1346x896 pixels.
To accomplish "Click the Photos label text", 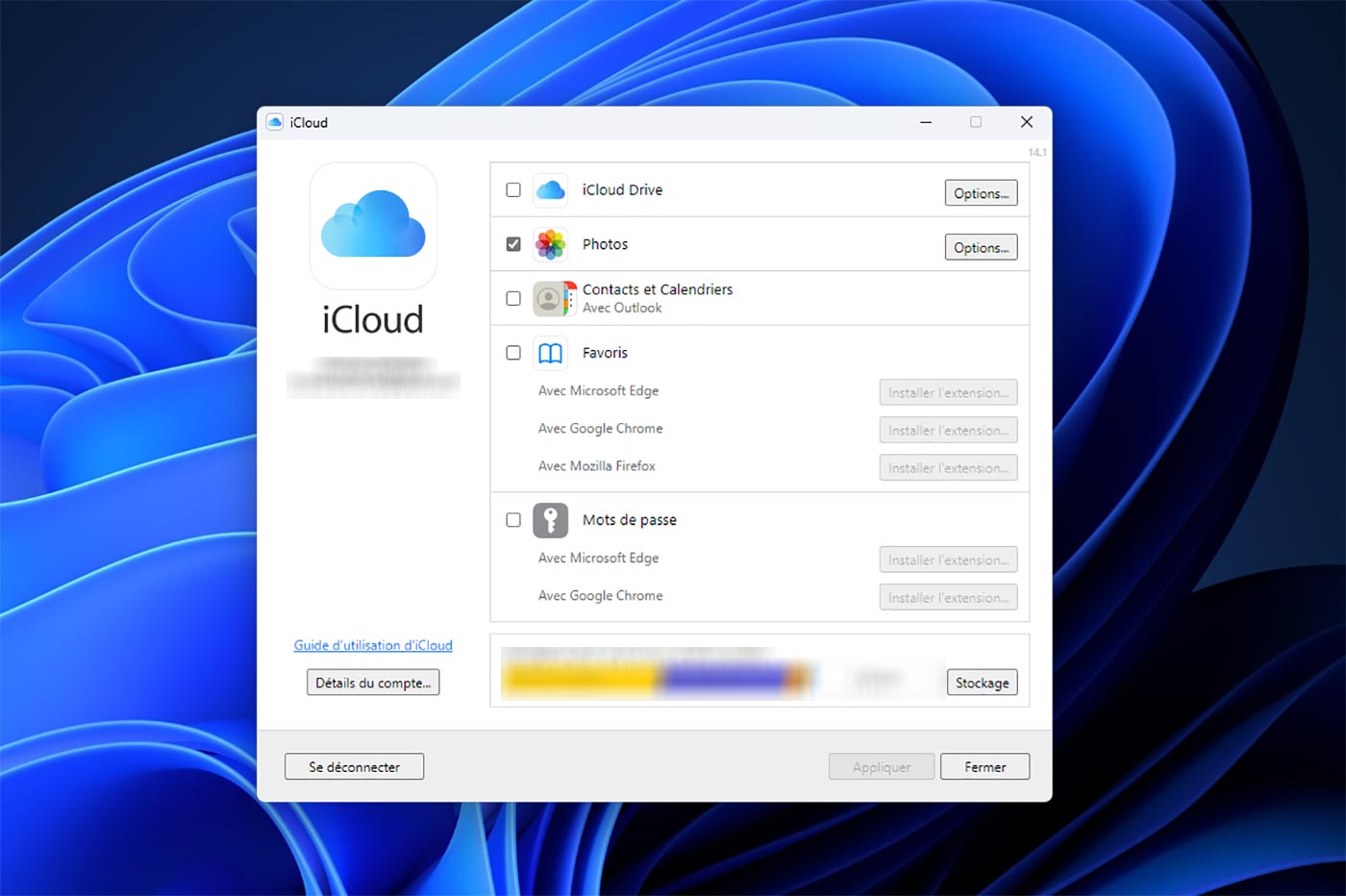I will pos(605,244).
